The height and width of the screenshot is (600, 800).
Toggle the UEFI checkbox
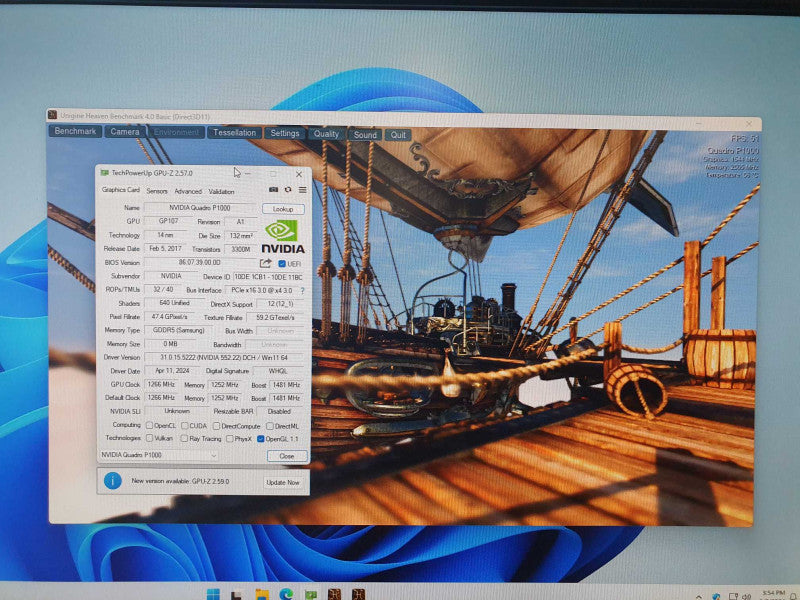click(x=282, y=263)
